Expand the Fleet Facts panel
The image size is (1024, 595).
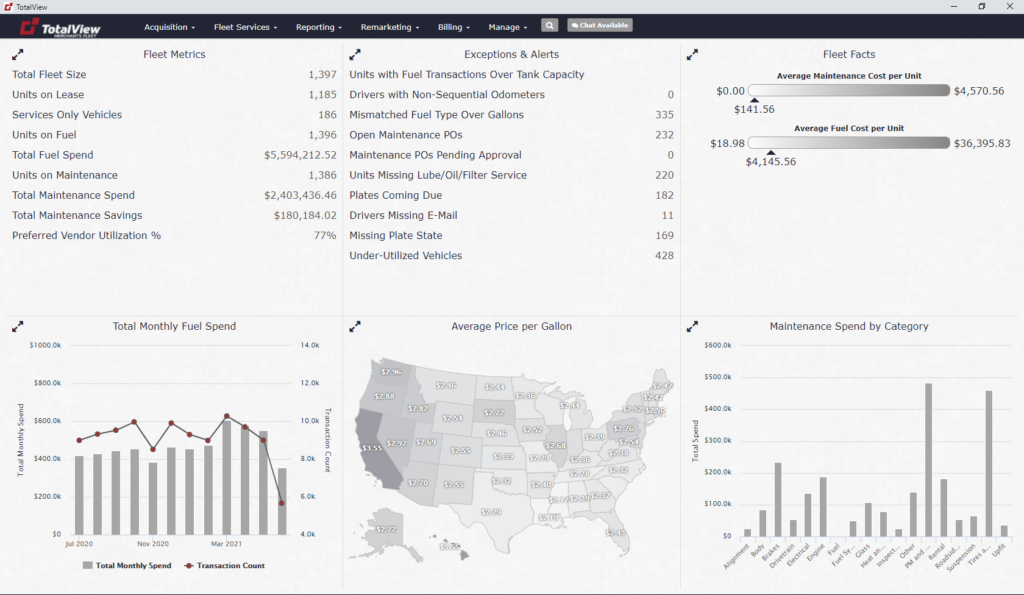click(692, 55)
